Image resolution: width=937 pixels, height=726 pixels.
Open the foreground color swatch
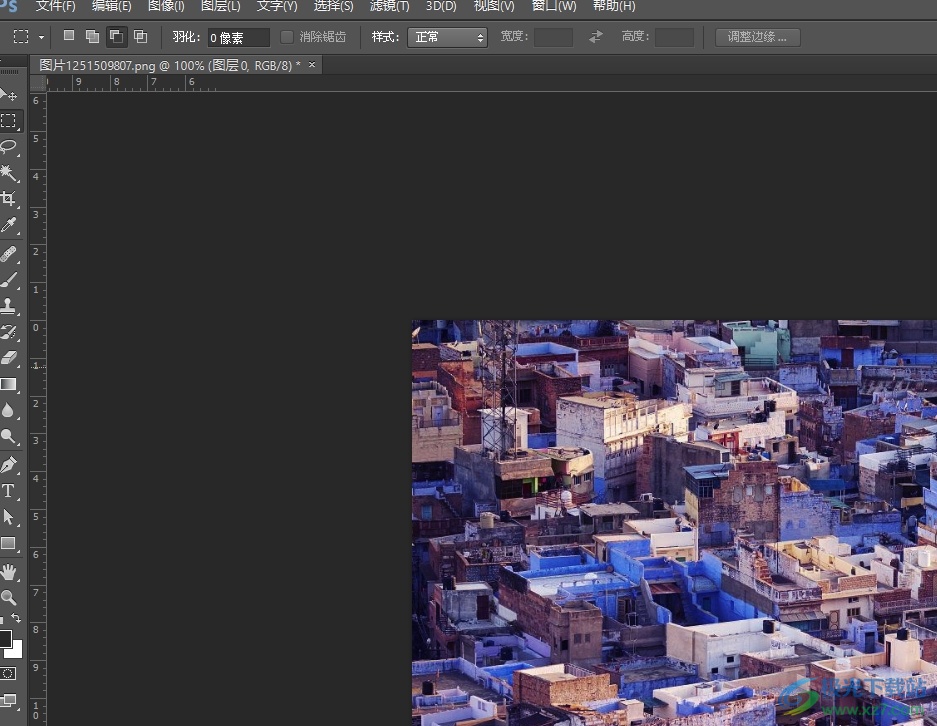5,639
